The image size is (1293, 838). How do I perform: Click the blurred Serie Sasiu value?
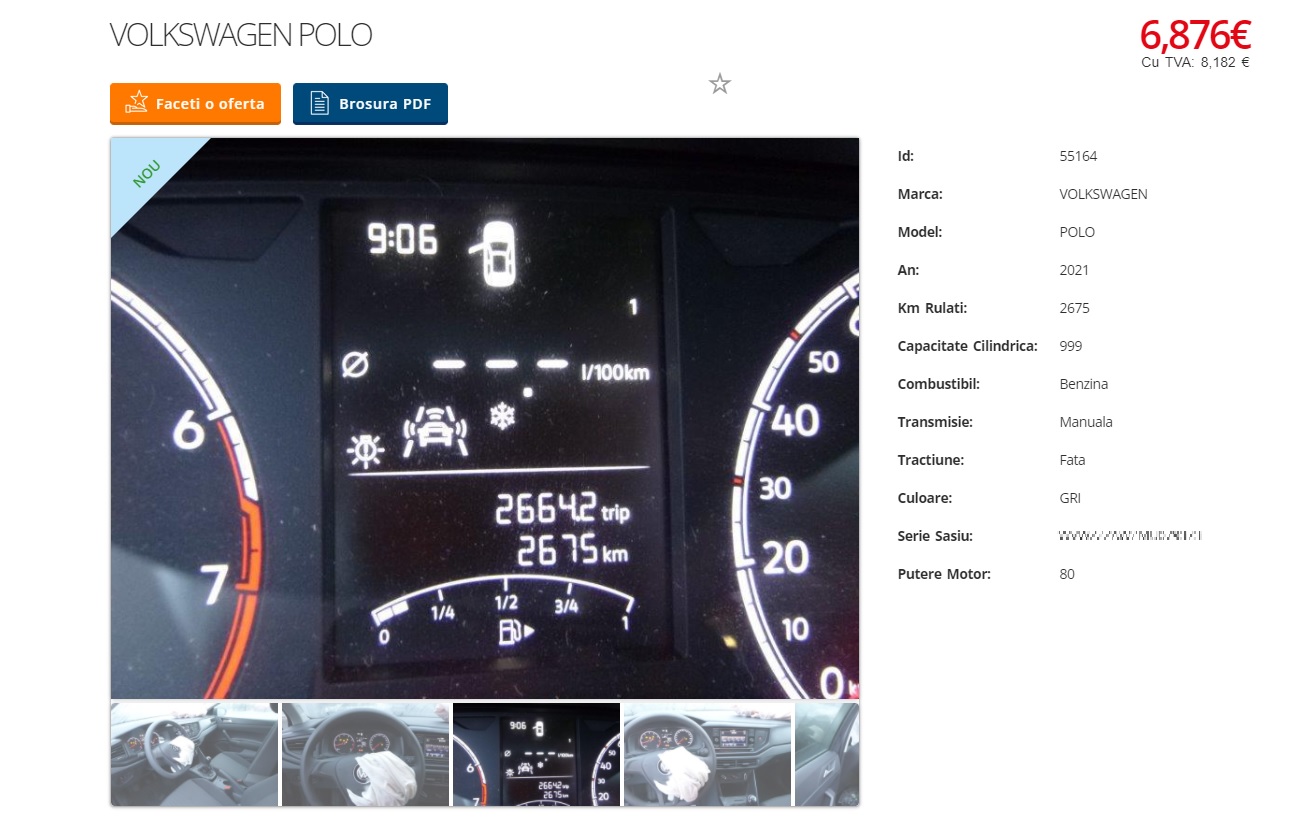tap(1130, 536)
